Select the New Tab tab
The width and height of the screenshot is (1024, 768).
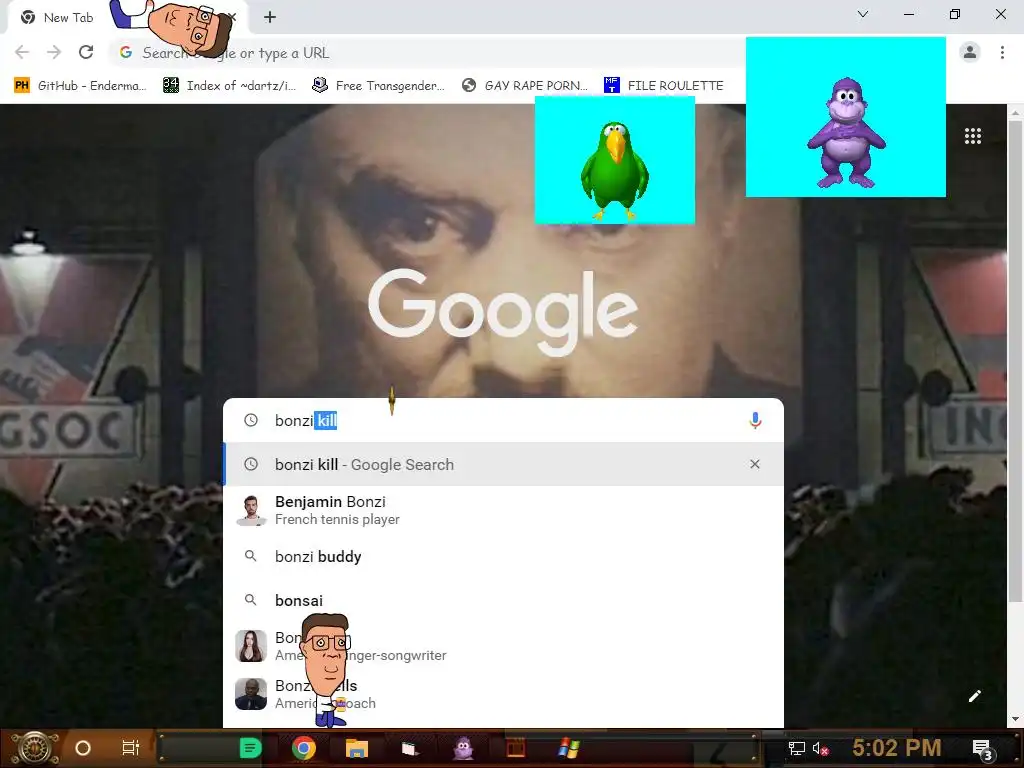[68, 18]
